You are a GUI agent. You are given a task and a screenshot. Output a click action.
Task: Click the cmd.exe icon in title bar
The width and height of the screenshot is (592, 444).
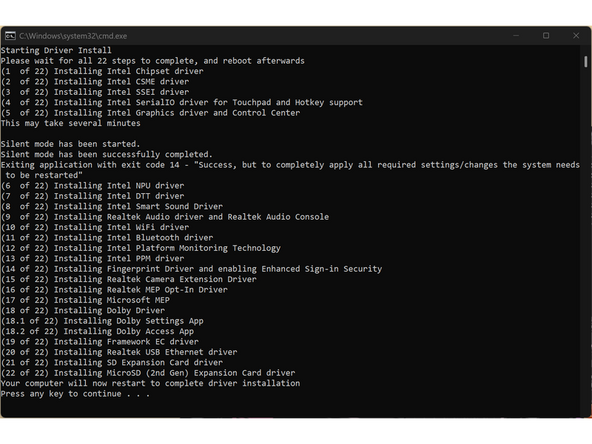tap(10, 36)
